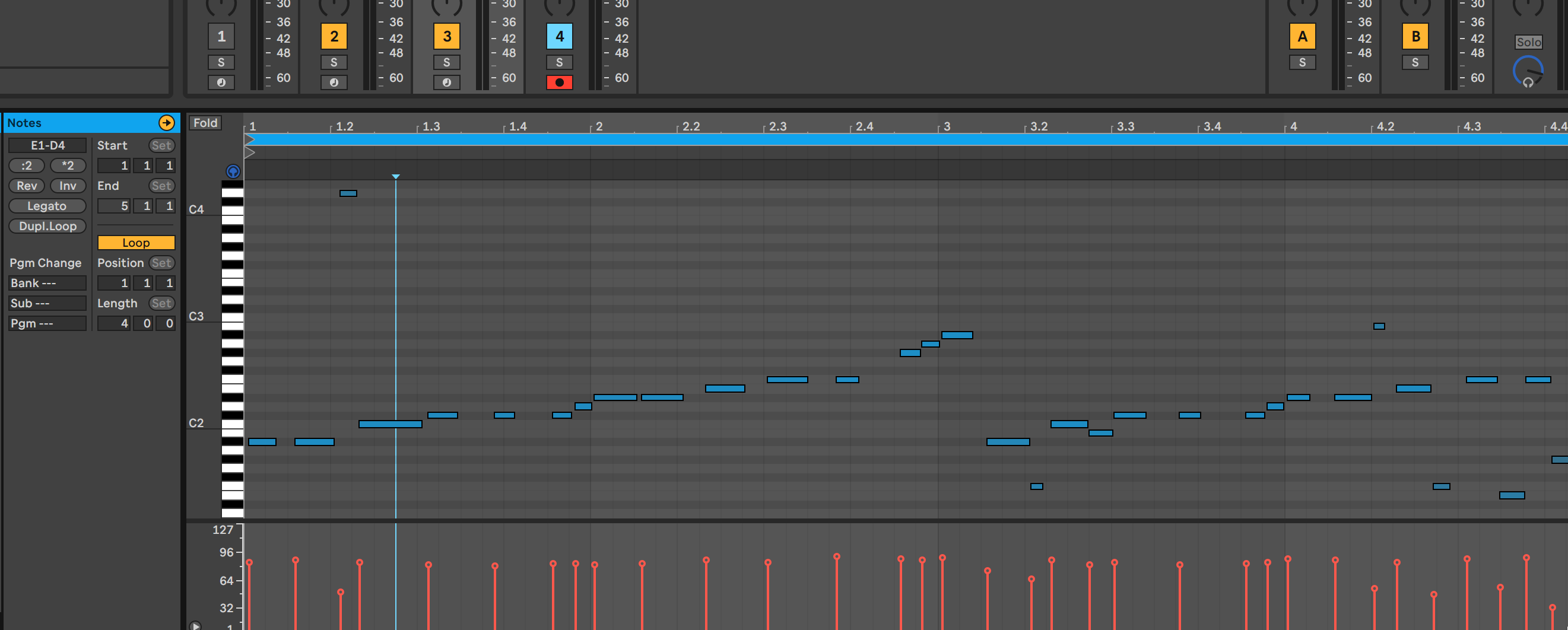
Task: Solo track 3 with its S button
Action: pyautogui.click(x=447, y=62)
